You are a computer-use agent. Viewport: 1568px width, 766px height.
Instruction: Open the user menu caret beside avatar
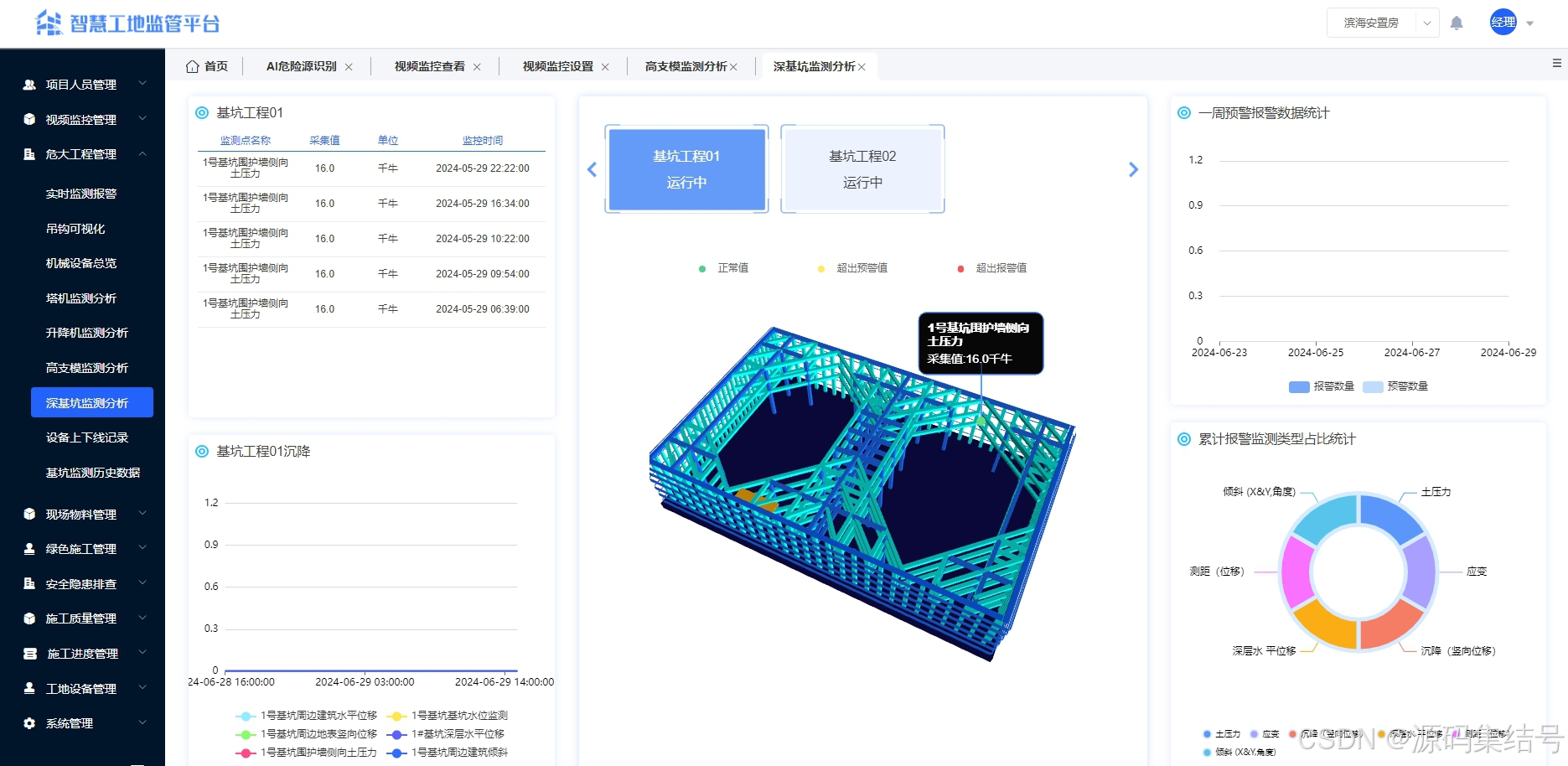1530,23
